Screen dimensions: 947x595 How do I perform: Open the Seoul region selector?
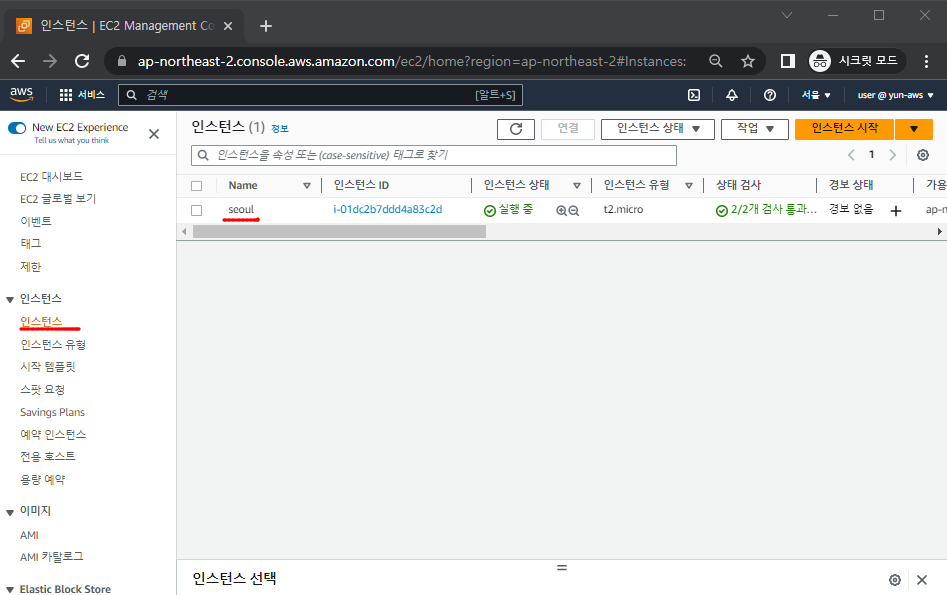tap(816, 95)
